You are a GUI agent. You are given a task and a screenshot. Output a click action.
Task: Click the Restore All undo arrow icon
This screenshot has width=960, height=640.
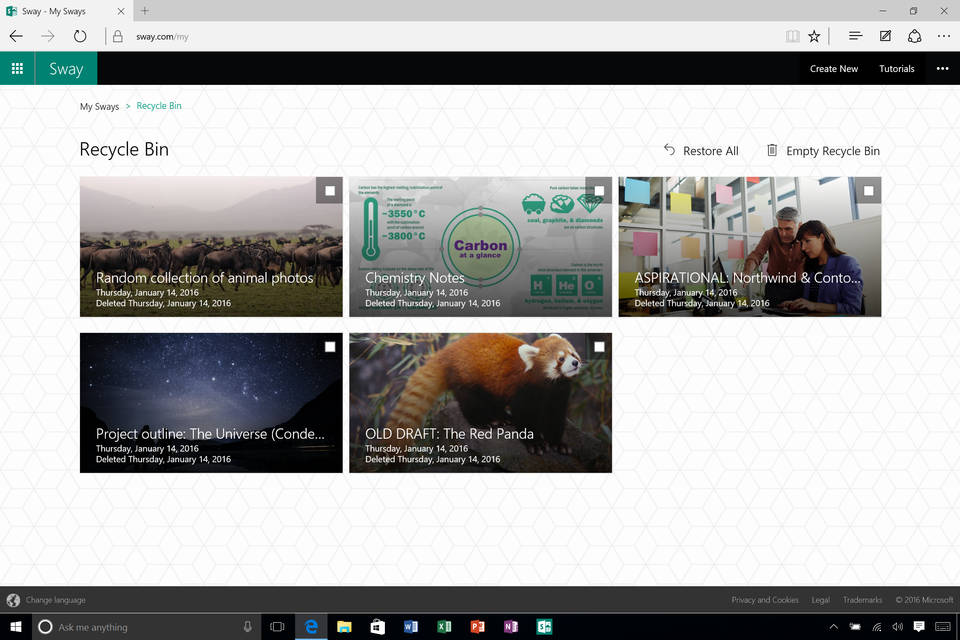pos(669,150)
